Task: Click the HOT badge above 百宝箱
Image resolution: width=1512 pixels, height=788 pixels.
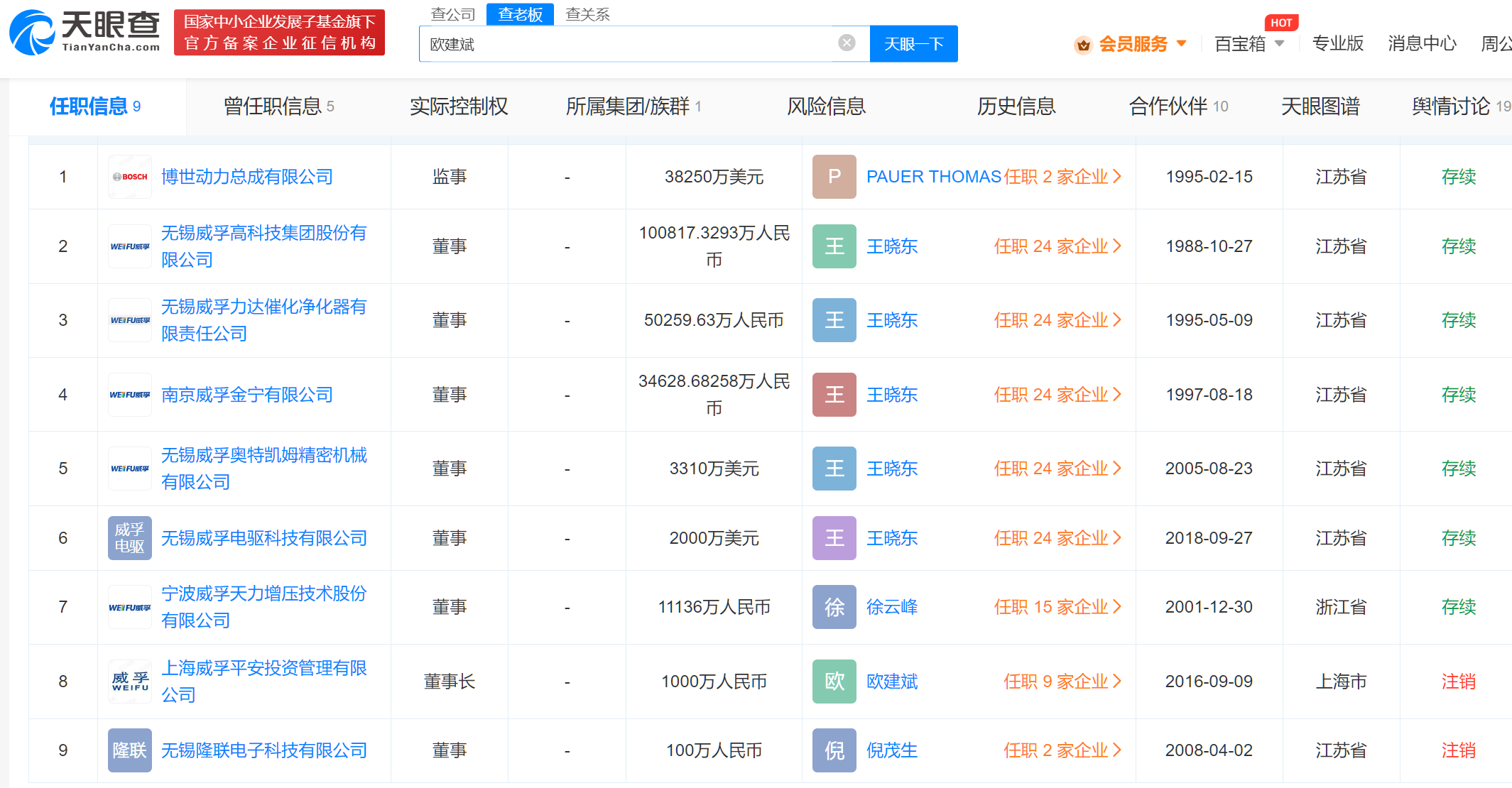Action: coord(1281,23)
